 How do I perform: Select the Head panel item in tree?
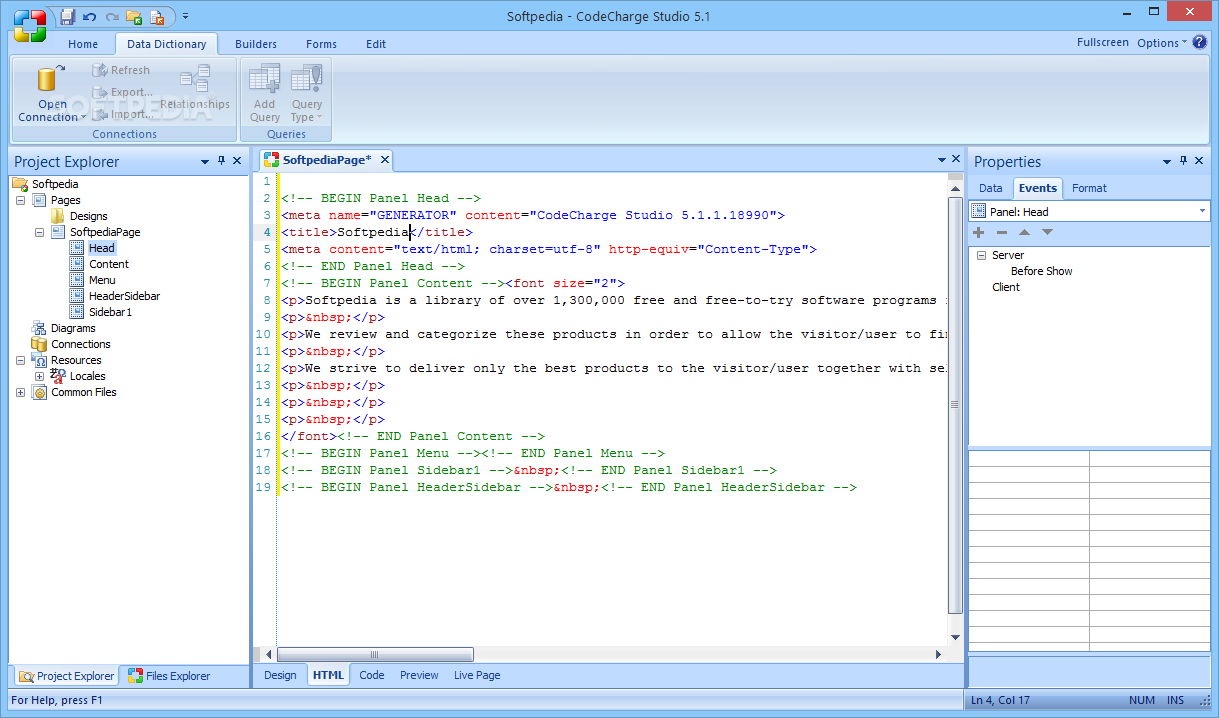click(101, 248)
